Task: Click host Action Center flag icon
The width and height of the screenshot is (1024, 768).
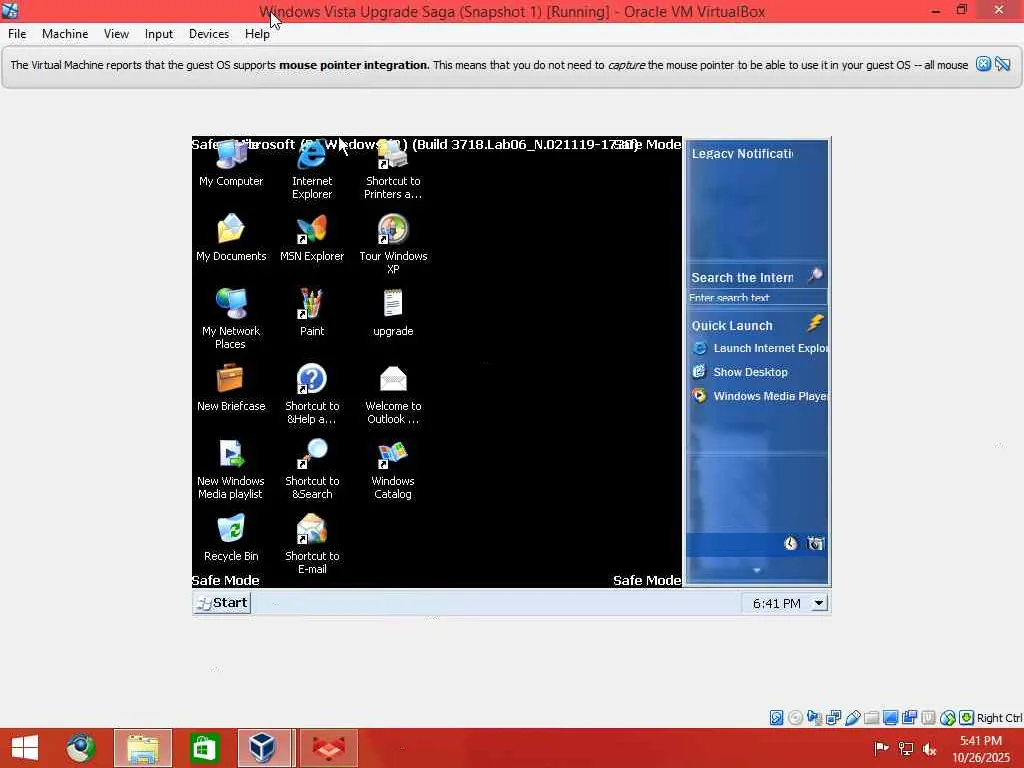Action: 881,748
